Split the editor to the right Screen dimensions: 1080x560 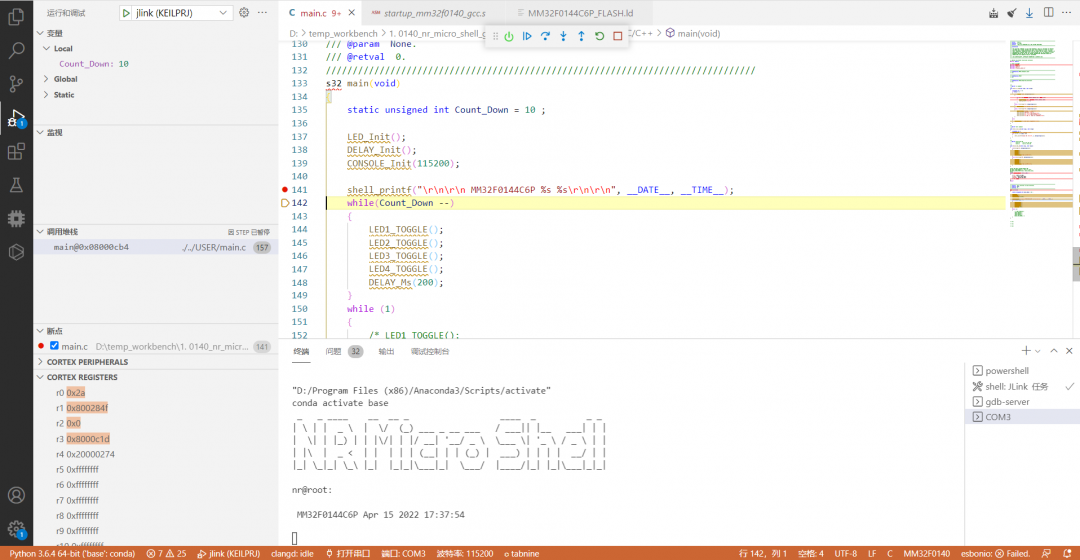[x=1048, y=12]
